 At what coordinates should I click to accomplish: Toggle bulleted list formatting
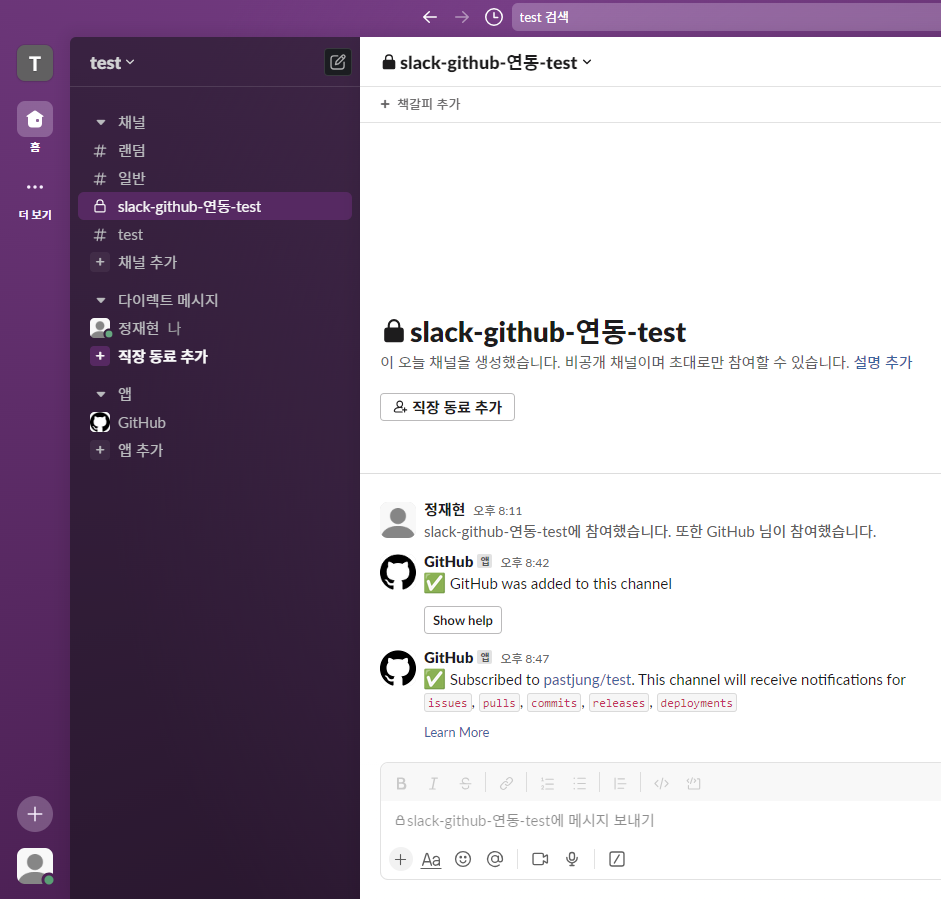point(579,784)
